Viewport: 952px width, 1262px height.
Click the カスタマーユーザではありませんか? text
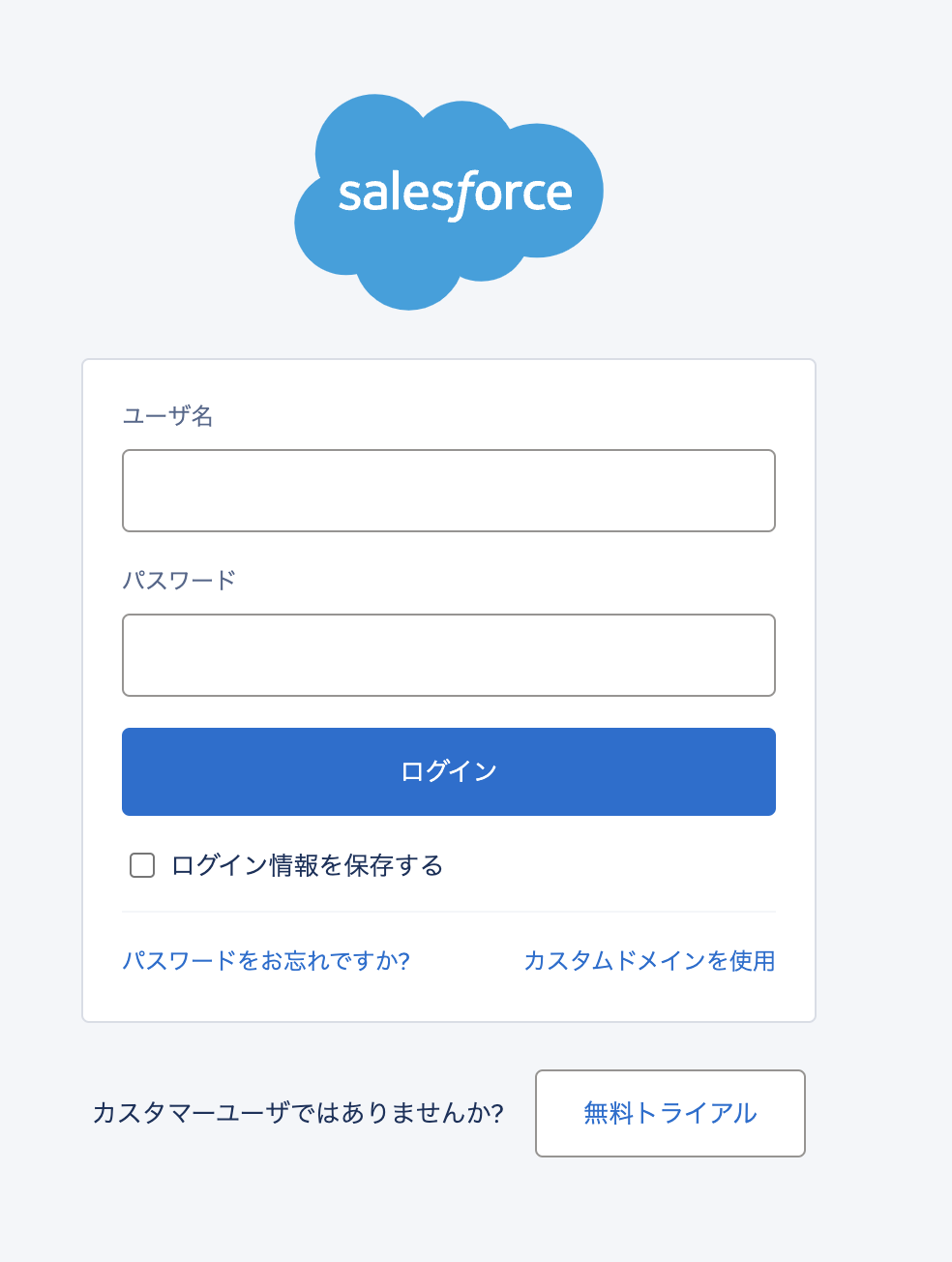tap(298, 1113)
